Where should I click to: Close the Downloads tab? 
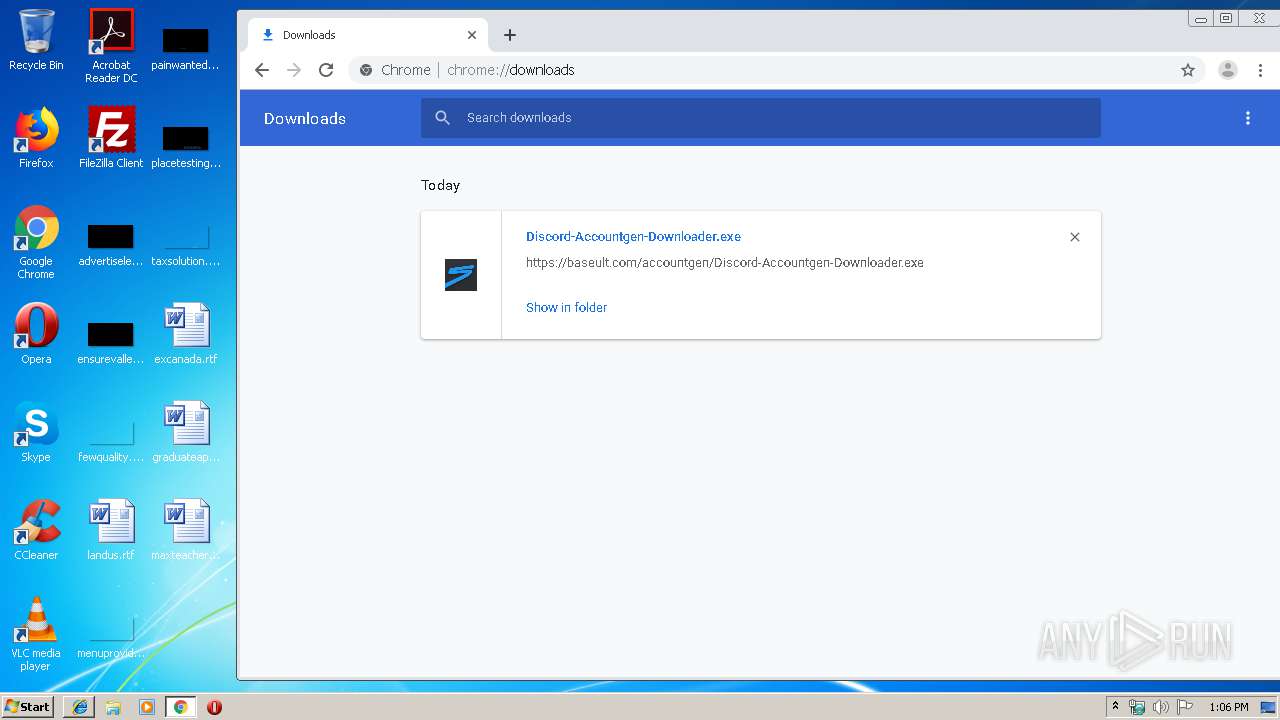tap(472, 35)
